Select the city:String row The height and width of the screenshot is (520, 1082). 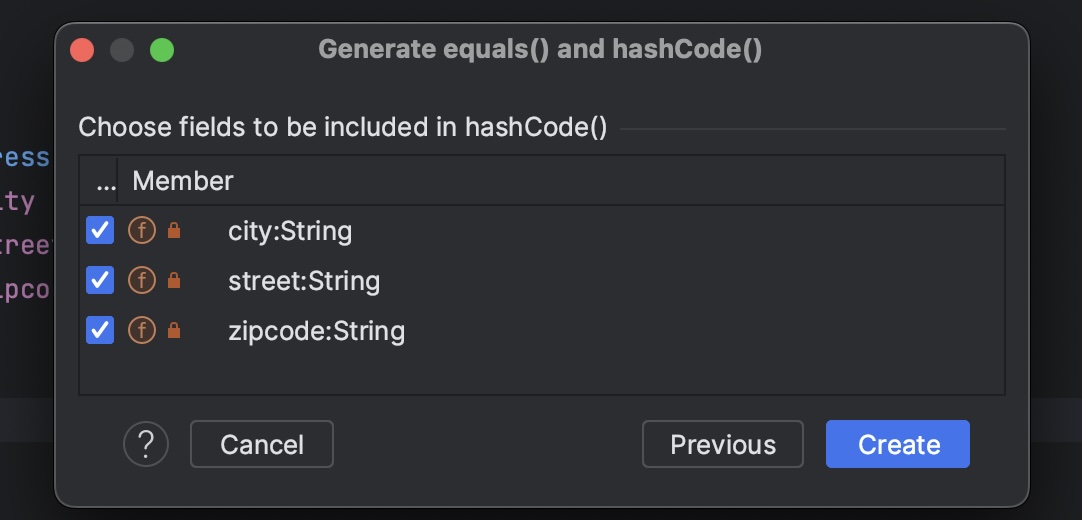point(290,232)
